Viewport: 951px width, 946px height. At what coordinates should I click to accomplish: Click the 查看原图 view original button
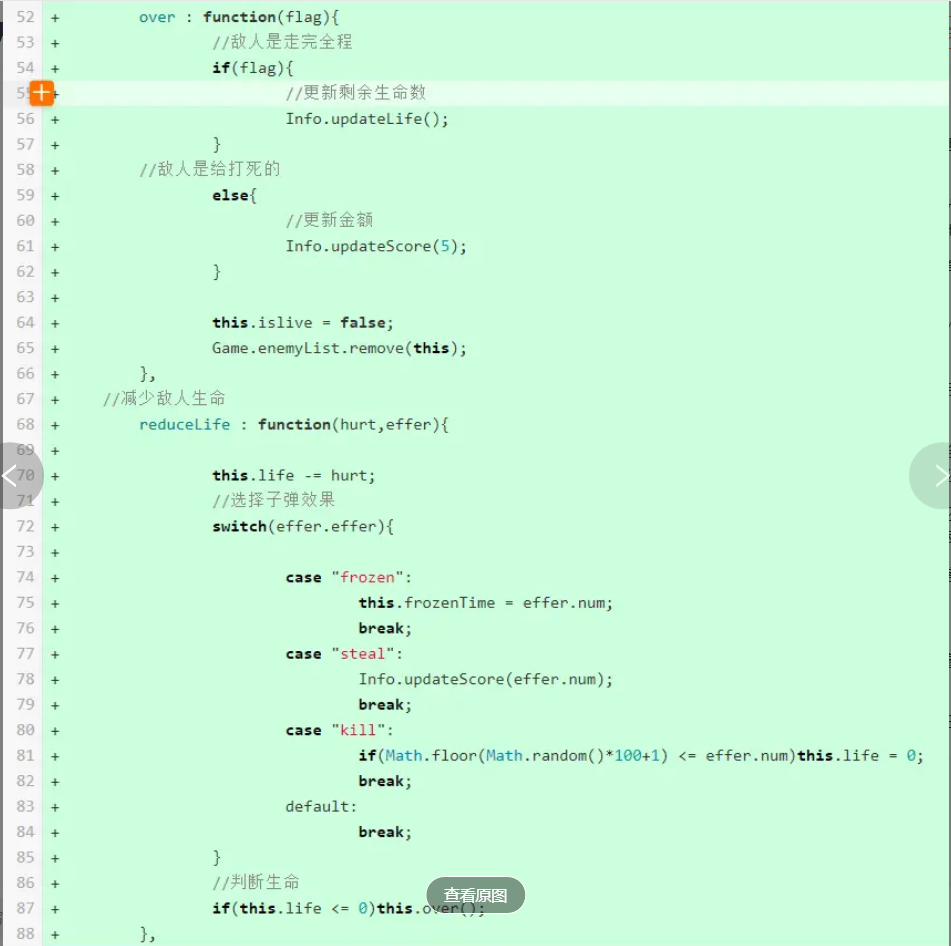click(x=475, y=895)
